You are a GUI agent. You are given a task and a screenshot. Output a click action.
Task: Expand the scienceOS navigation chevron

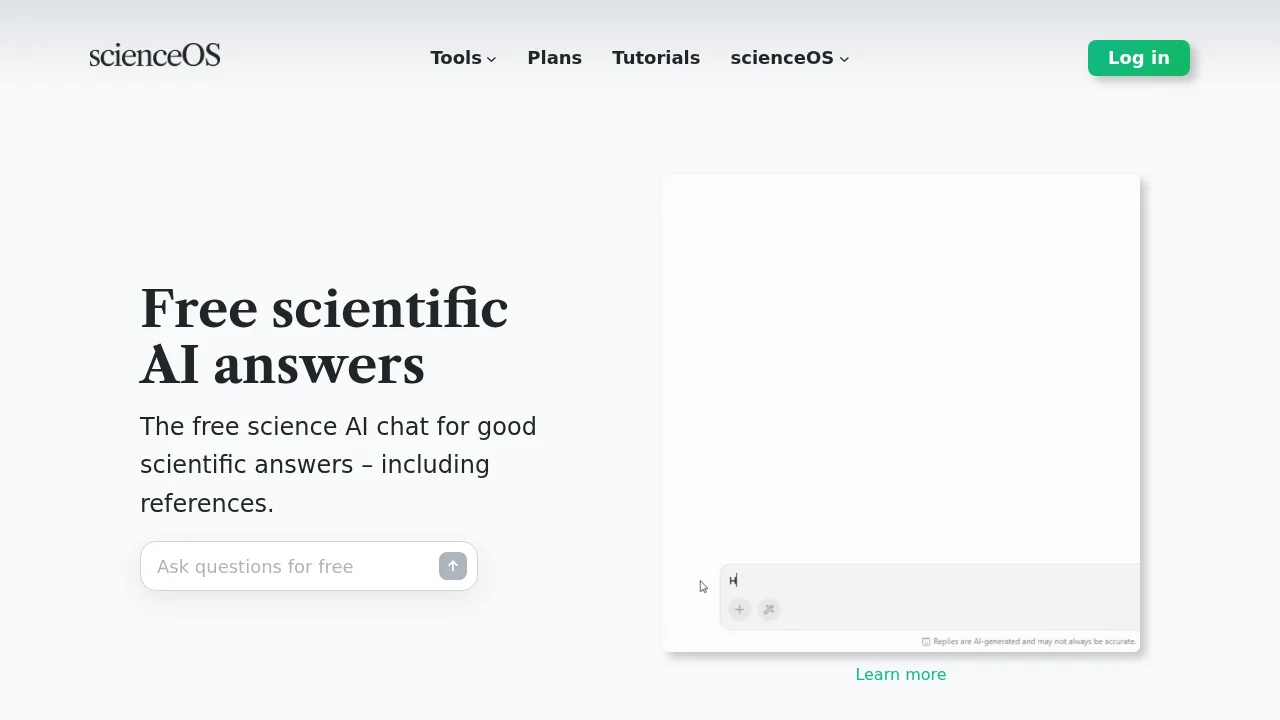coord(844,59)
